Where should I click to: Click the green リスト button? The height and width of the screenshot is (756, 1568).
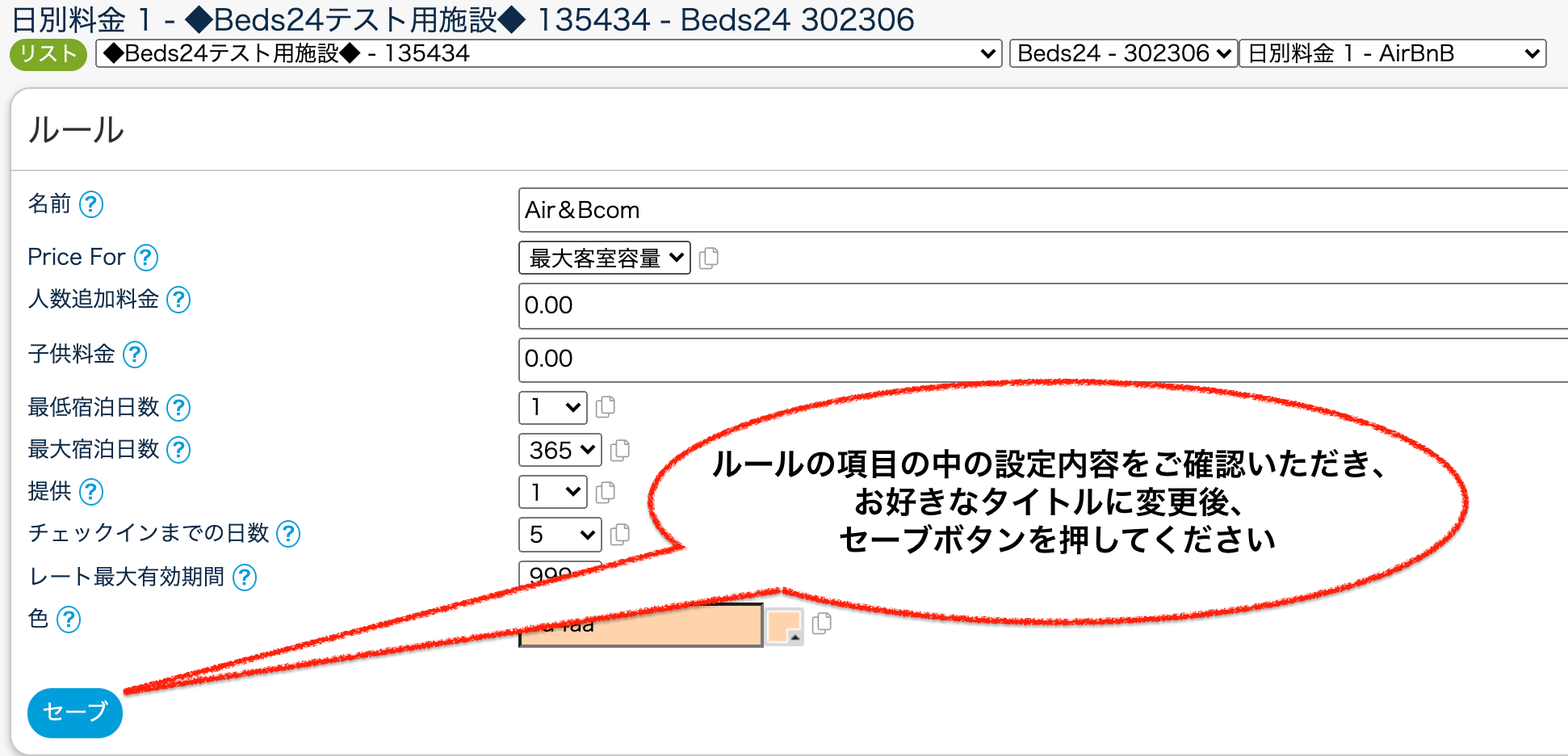(48, 54)
